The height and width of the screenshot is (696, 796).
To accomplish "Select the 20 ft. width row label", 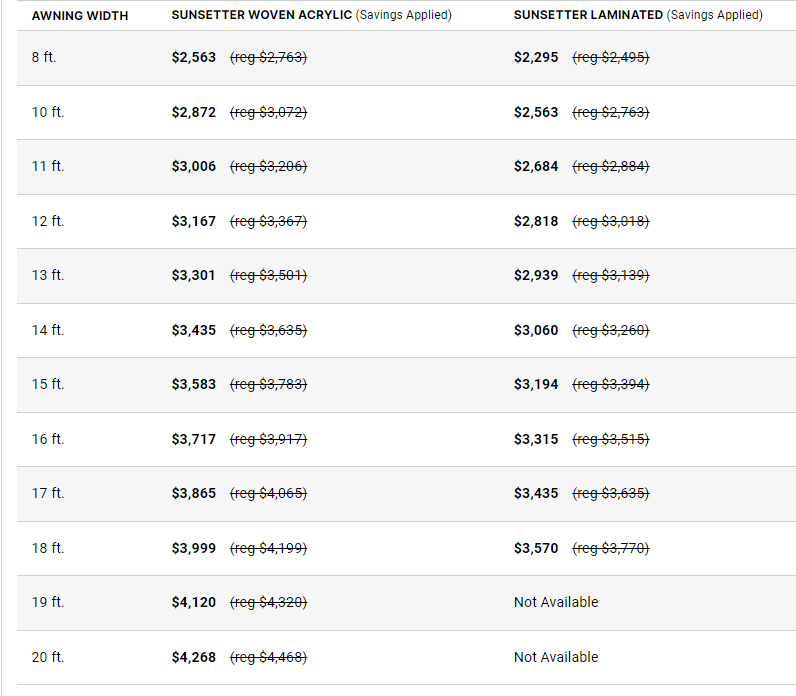I will tap(47, 657).
